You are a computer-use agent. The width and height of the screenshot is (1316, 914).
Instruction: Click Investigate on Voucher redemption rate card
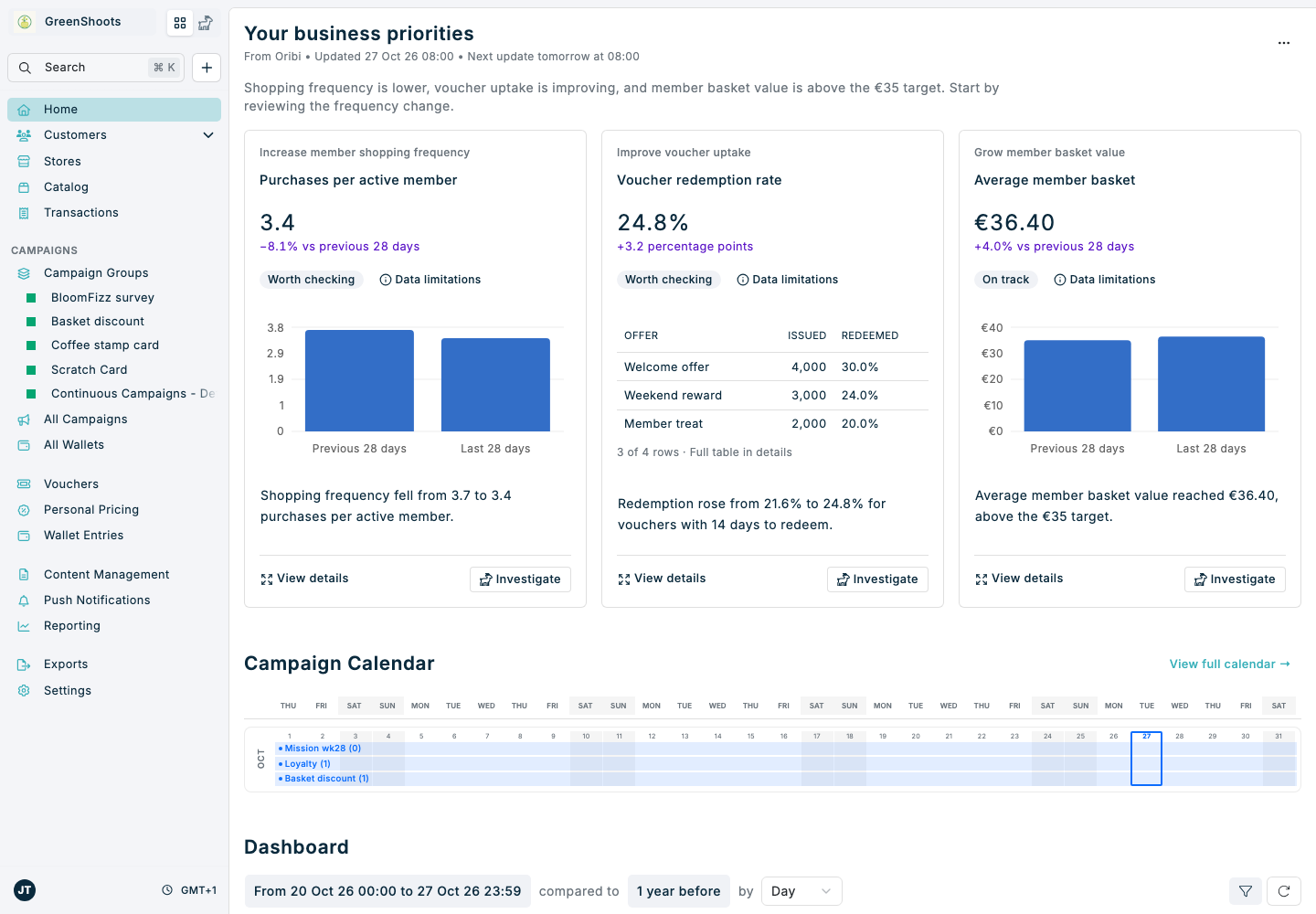coord(877,579)
